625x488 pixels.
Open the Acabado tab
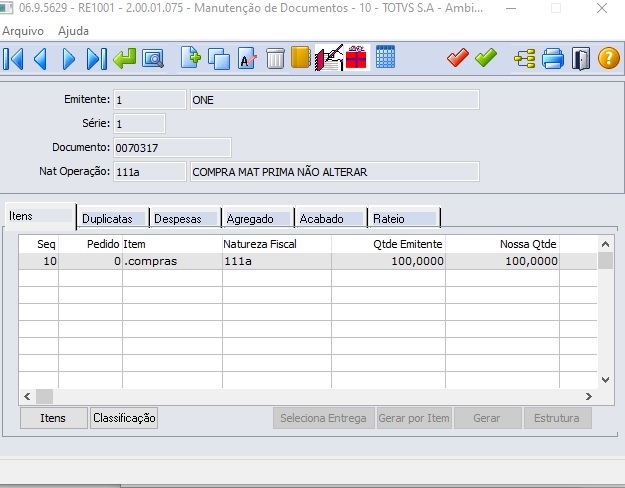pyautogui.click(x=331, y=219)
